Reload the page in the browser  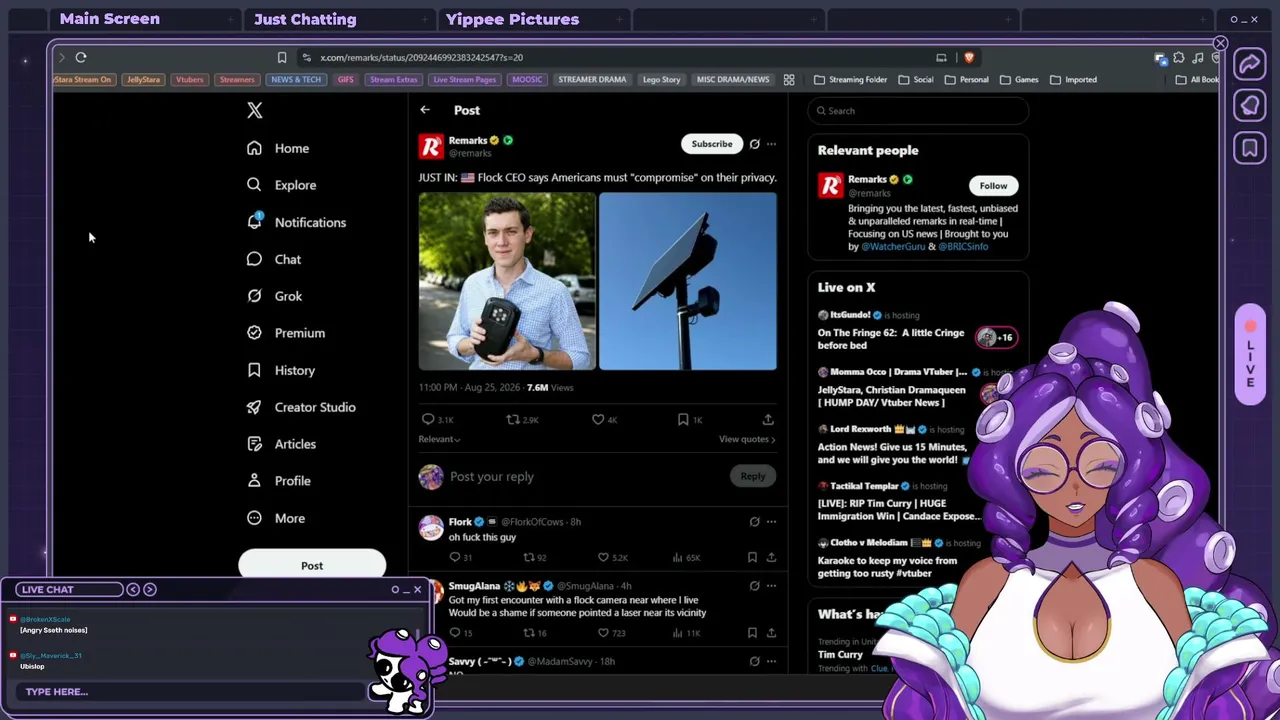pyautogui.click(x=81, y=58)
